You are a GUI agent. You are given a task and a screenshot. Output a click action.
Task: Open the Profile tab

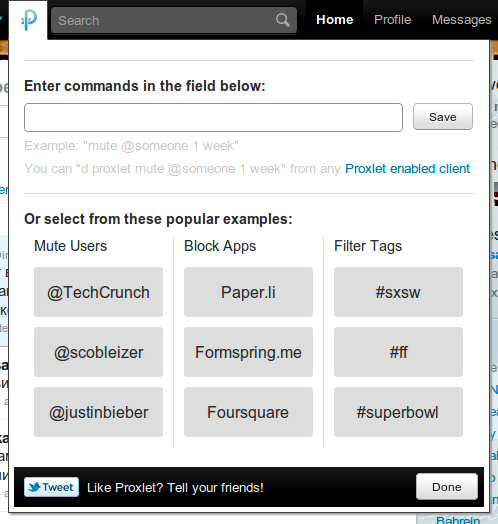tap(392, 20)
